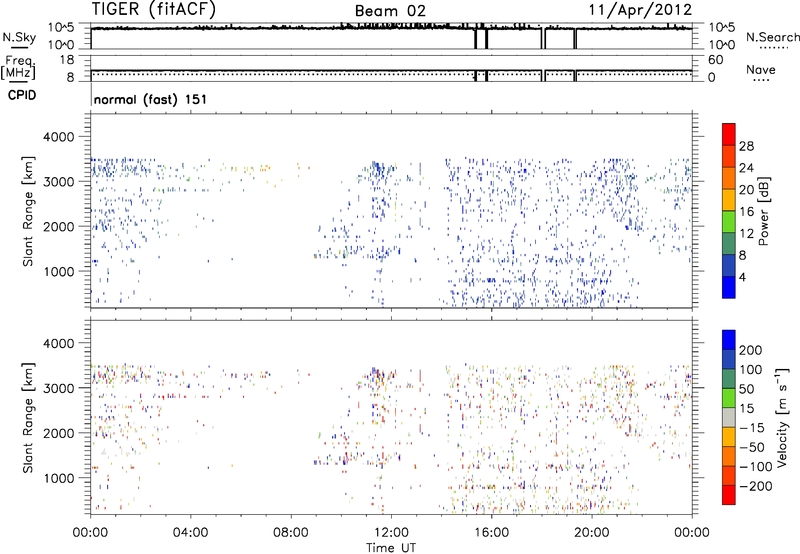
Task: Click the 11/Apr/2012 date label
Action: point(640,10)
